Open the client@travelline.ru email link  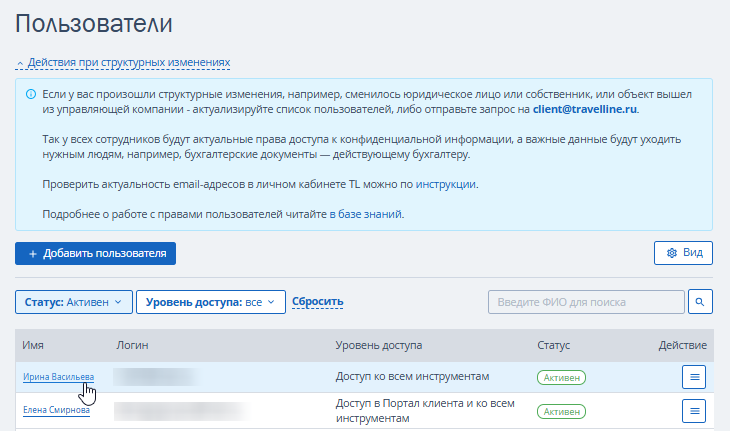click(585, 109)
